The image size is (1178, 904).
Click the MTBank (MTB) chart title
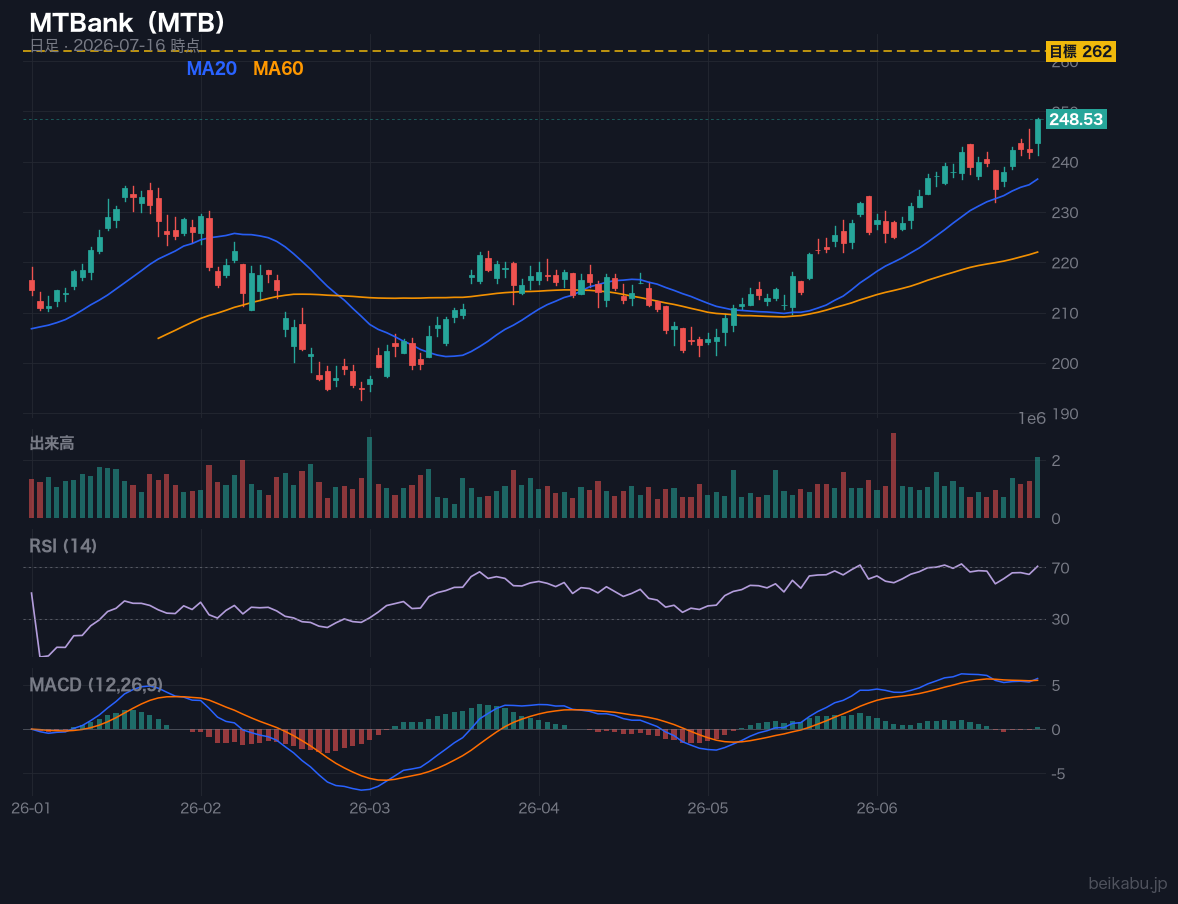tap(126, 23)
